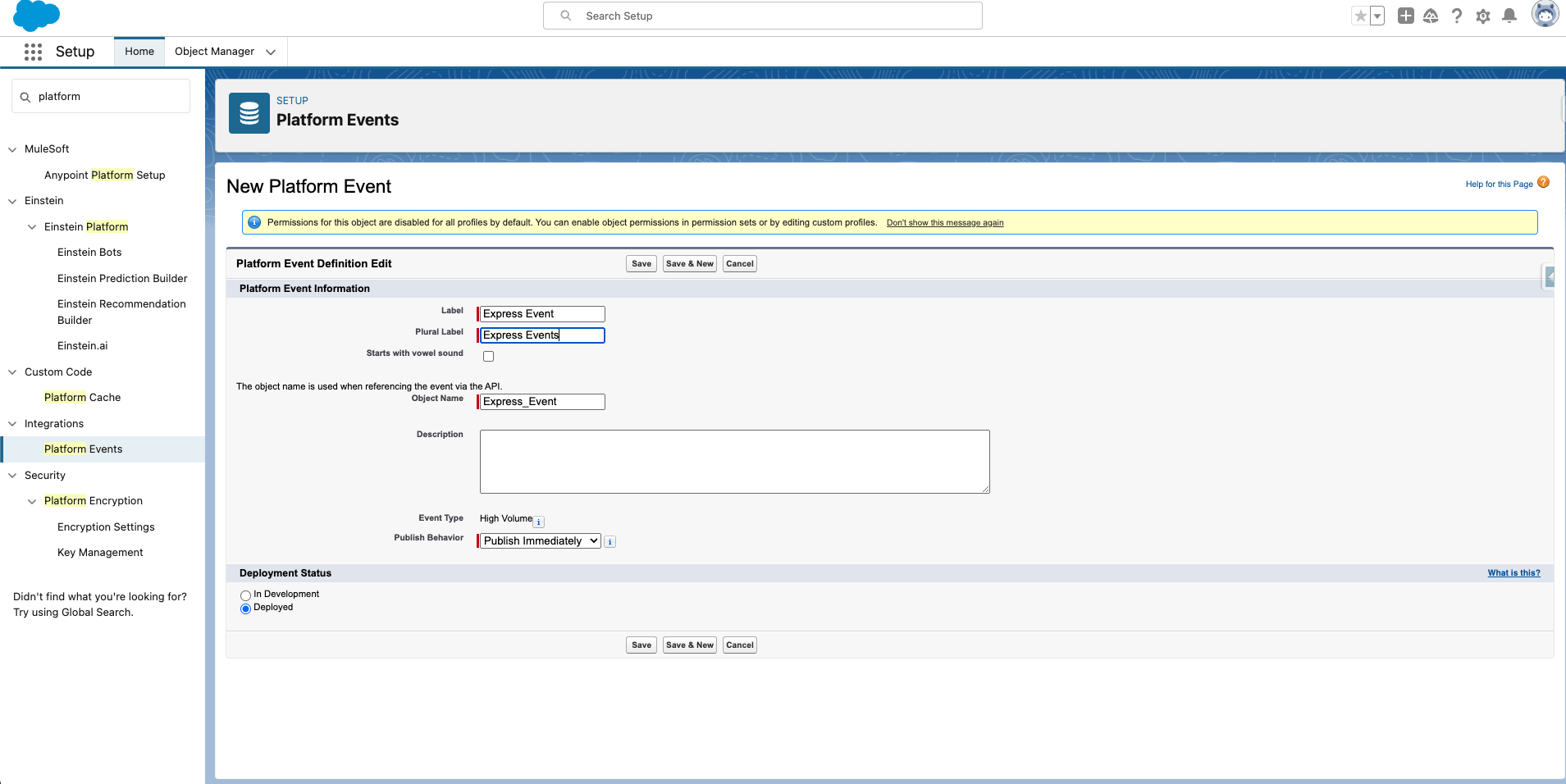
Task: Open the global actions plus icon
Action: pyautogui.click(x=1406, y=16)
